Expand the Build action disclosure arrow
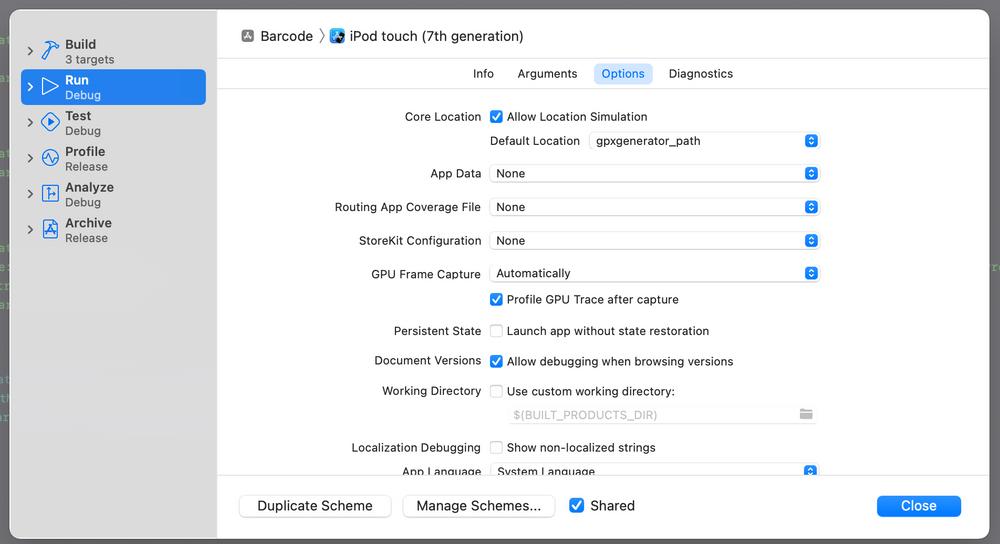The height and width of the screenshot is (544, 1000). point(30,50)
